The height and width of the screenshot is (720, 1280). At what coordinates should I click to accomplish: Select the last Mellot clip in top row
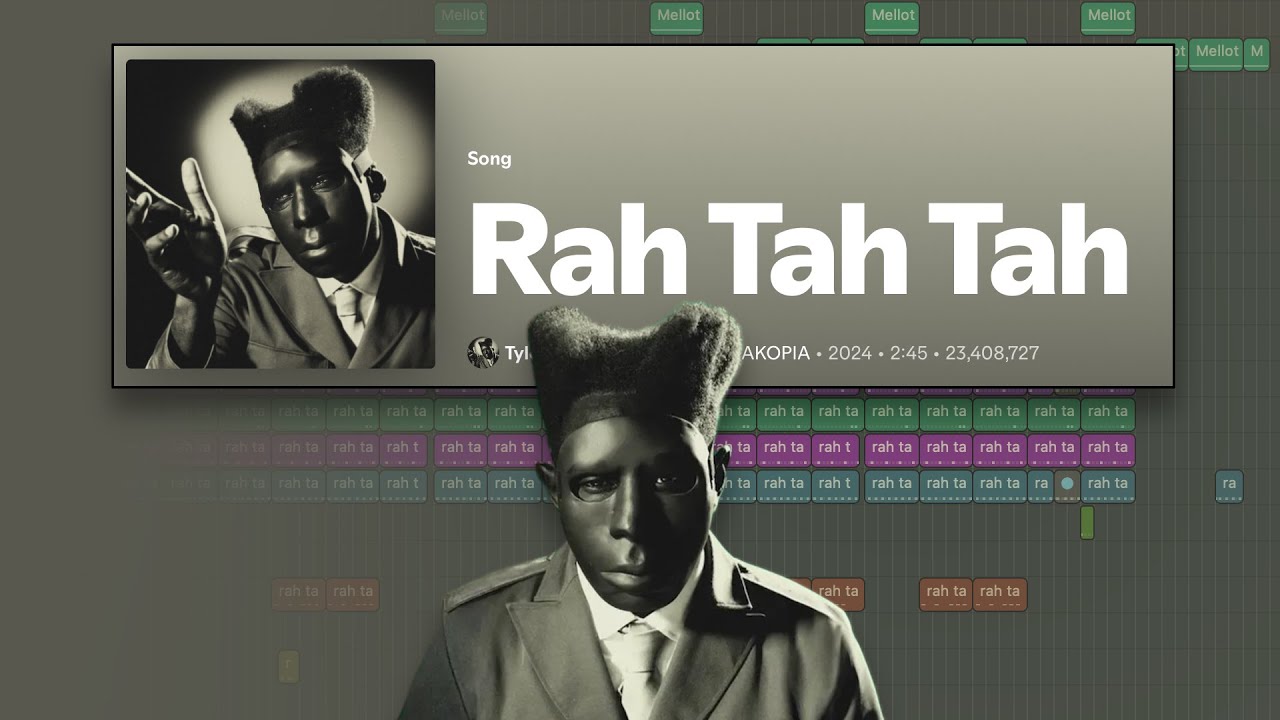point(1108,17)
